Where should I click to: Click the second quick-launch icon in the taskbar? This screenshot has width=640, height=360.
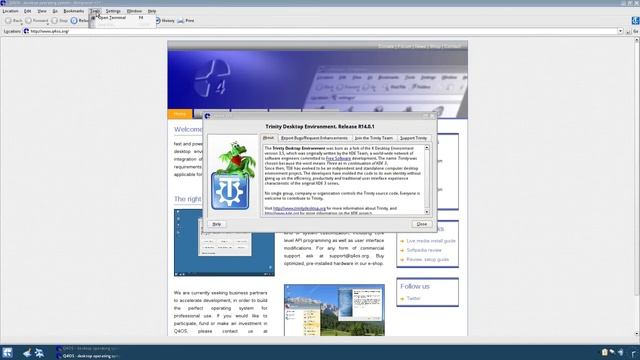40,353
